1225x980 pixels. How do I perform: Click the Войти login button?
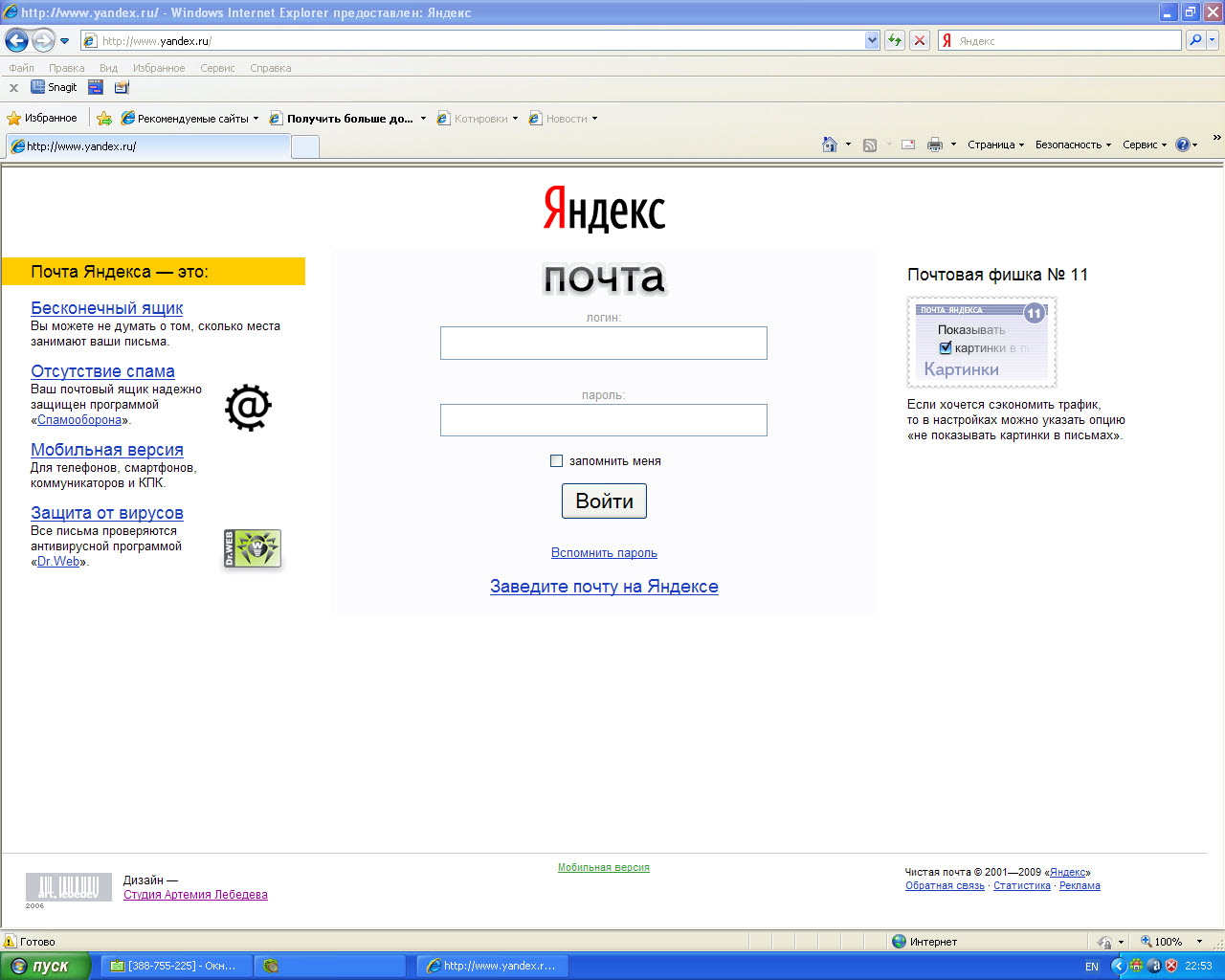point(604,501)
